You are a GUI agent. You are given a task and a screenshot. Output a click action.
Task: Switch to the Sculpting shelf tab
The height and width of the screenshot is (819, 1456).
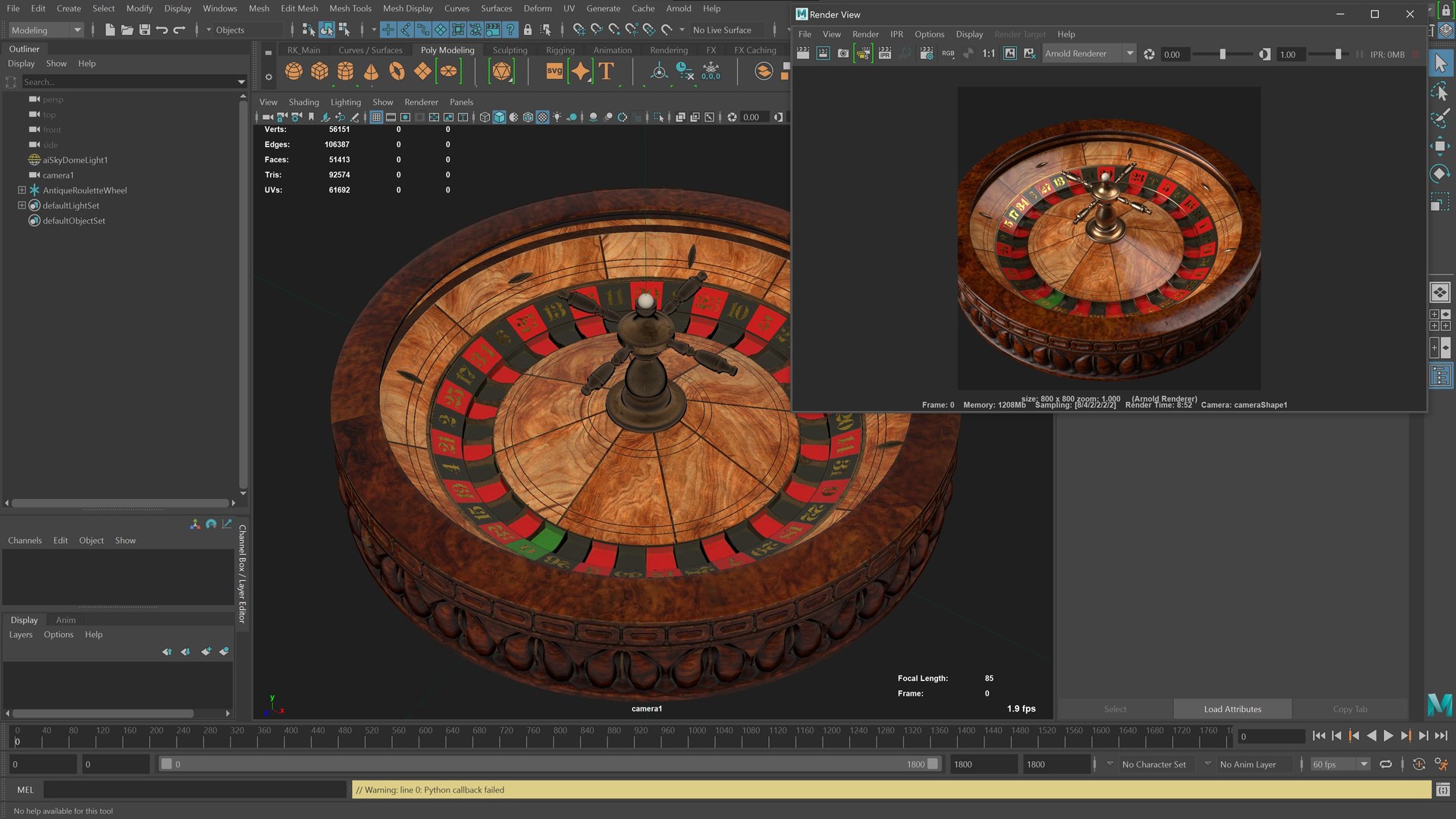pyautogui.click(x=510, y=50)
